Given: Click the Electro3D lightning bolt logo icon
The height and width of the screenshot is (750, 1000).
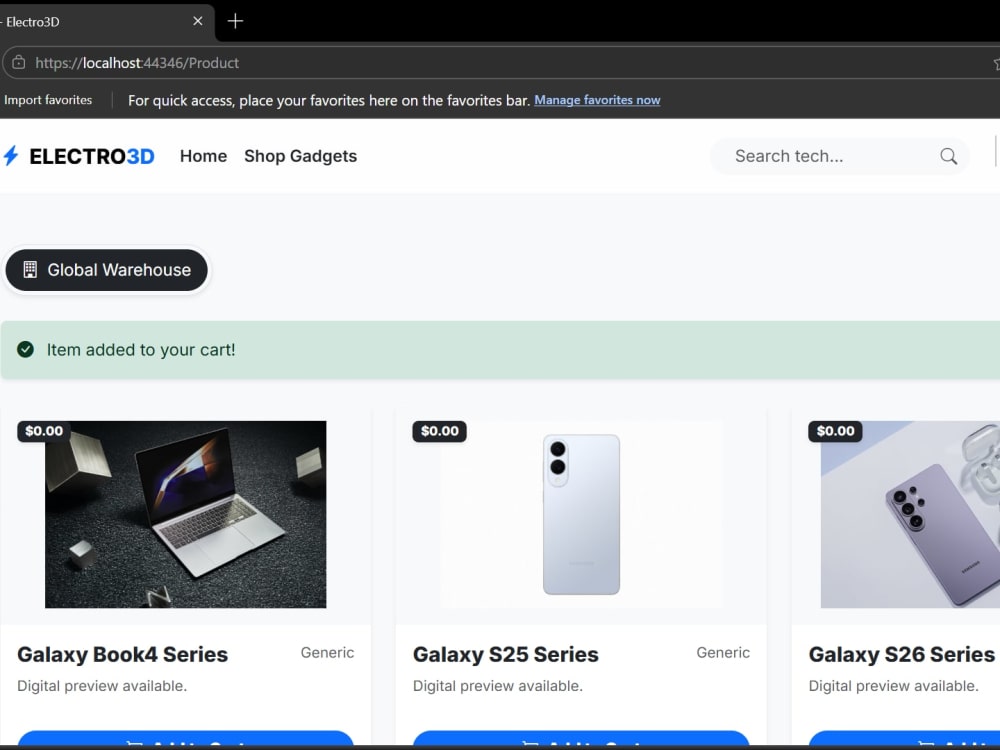Looking at the screenshot, I should coord(11,156).
